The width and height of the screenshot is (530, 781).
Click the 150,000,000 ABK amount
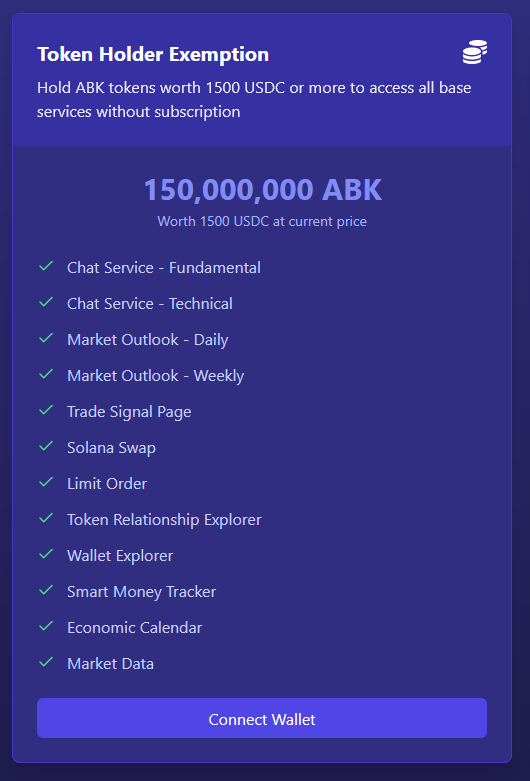pos(263,190)
